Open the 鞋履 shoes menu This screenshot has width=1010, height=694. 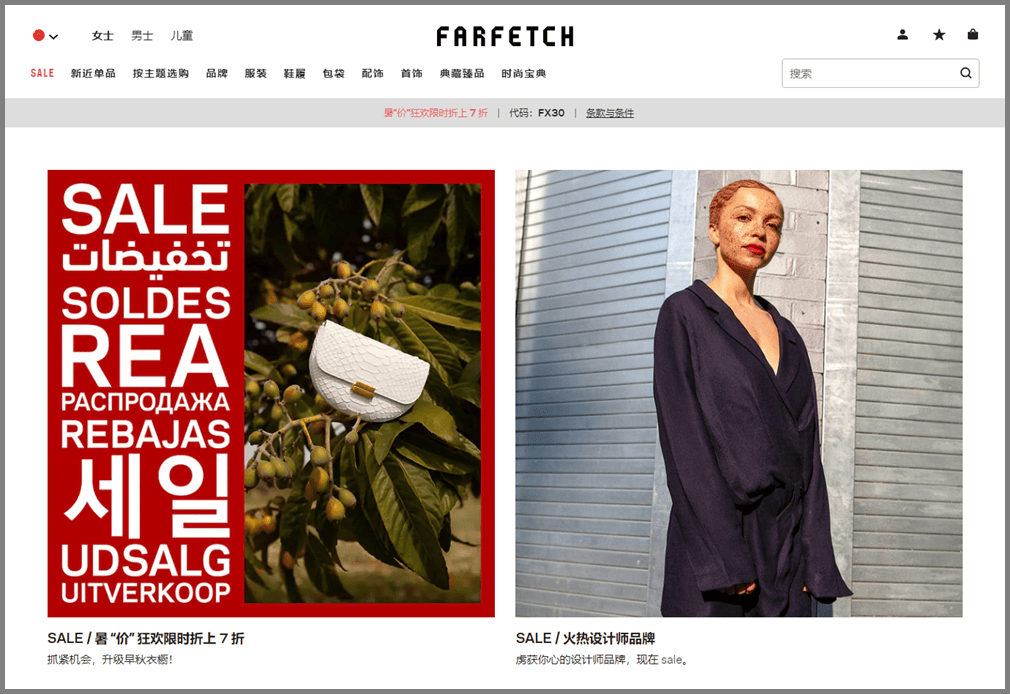click(x=294, y=73)
